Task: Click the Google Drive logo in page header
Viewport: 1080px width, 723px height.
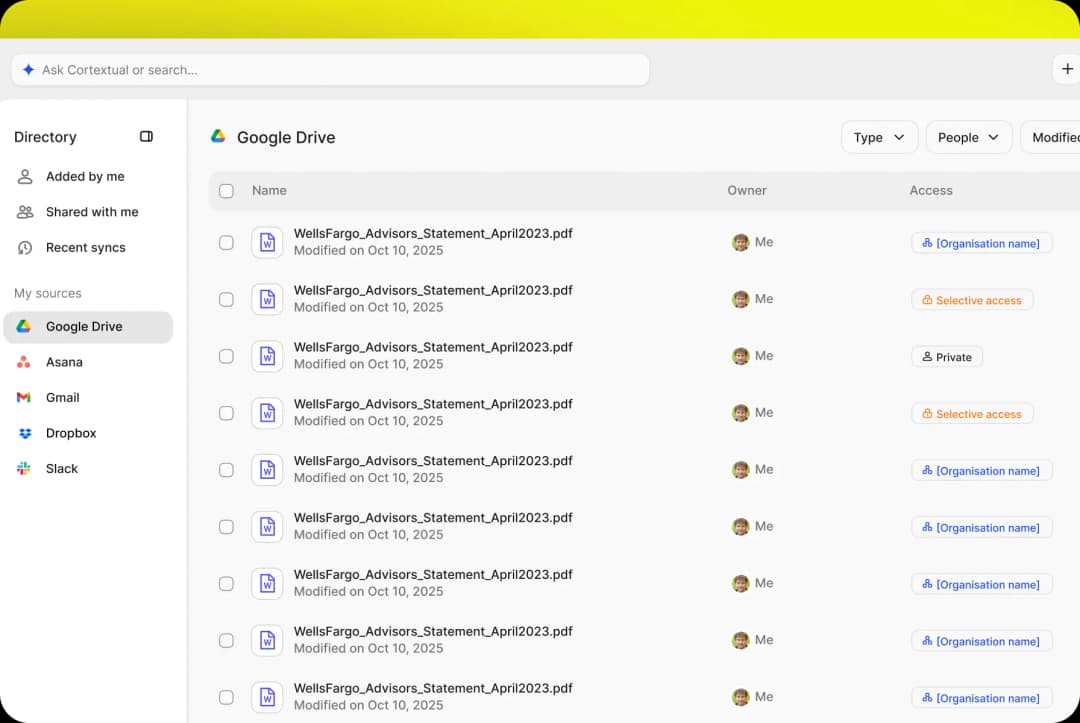Action: point(218,136)
